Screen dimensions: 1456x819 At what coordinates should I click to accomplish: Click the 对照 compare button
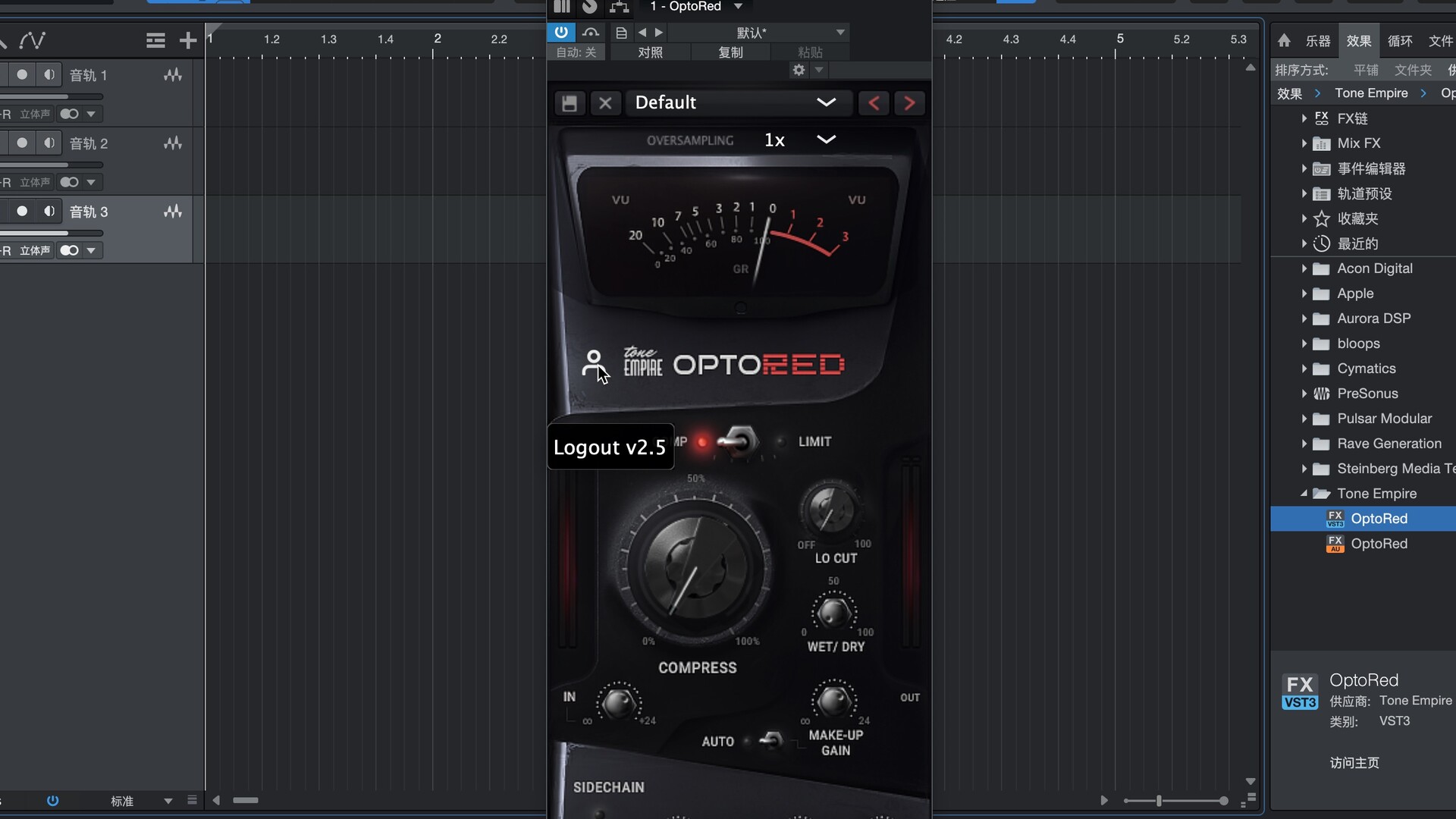[x=650, y=52]
